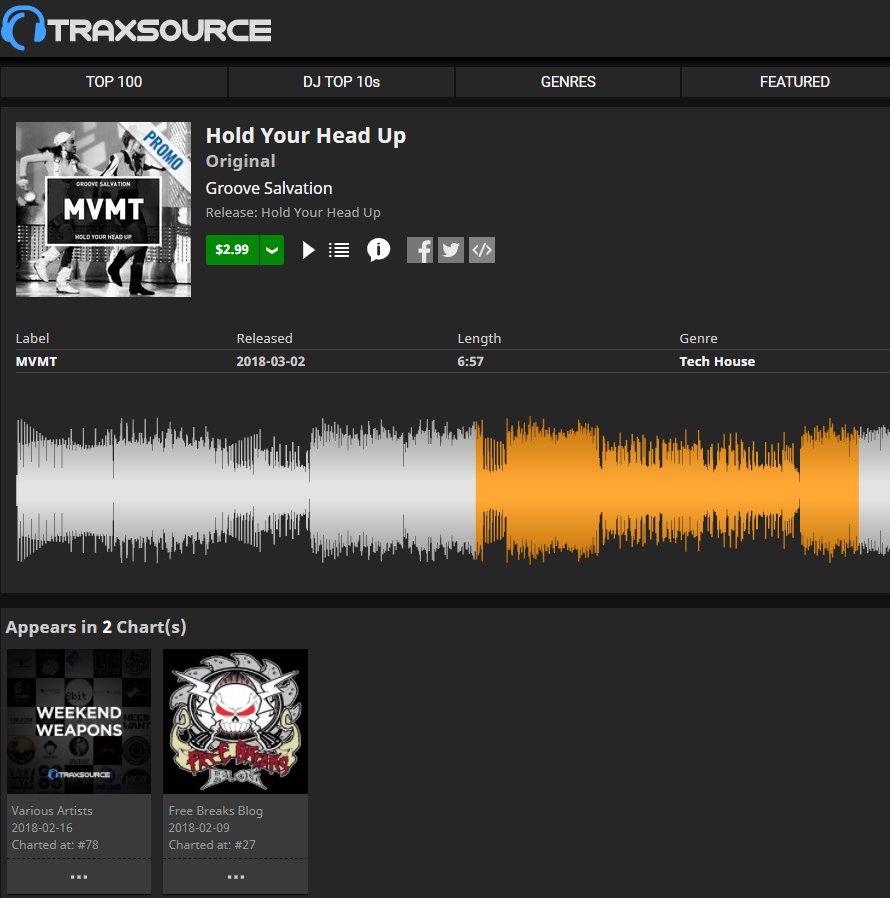Open the GENRES menu
This screenshot has width=890, height=898.
tap(568, 82)
